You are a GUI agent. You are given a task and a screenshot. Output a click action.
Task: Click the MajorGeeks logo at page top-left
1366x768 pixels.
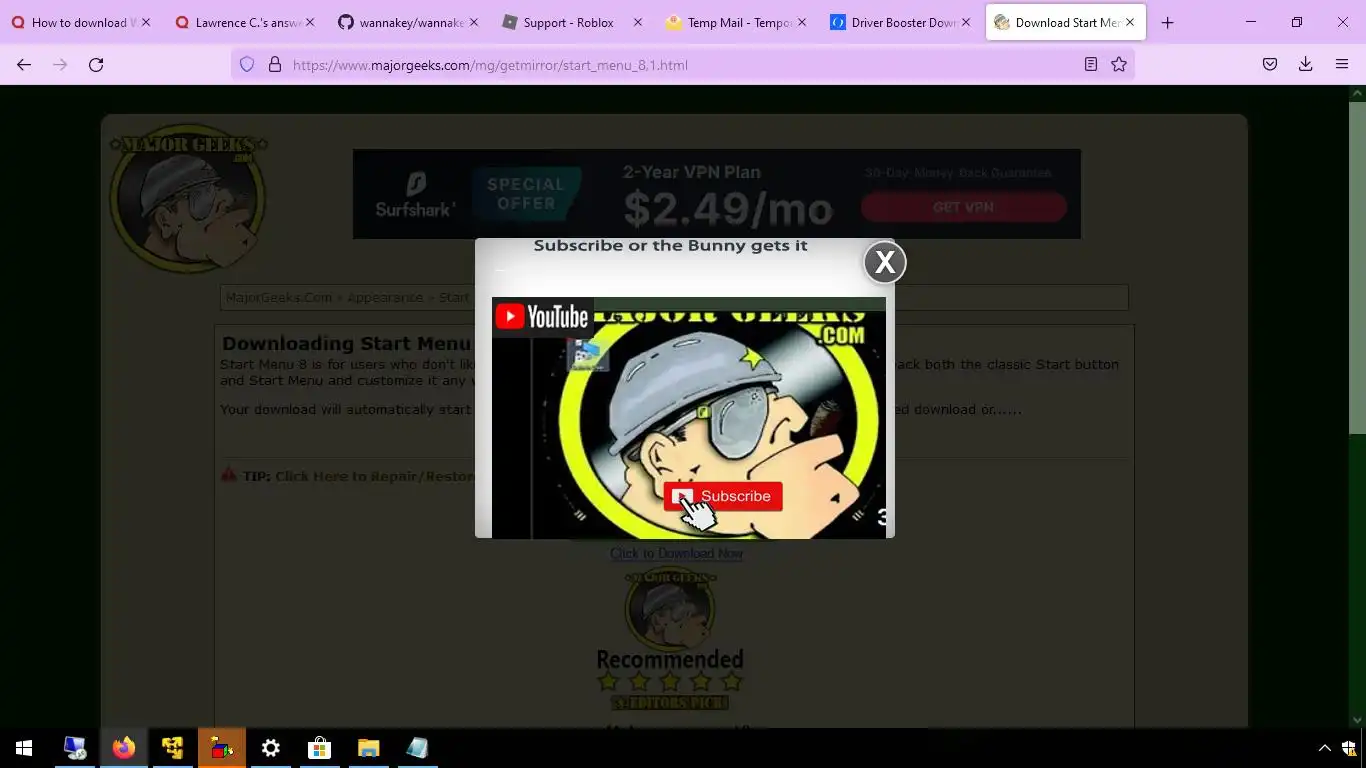[x=188, y=198]
